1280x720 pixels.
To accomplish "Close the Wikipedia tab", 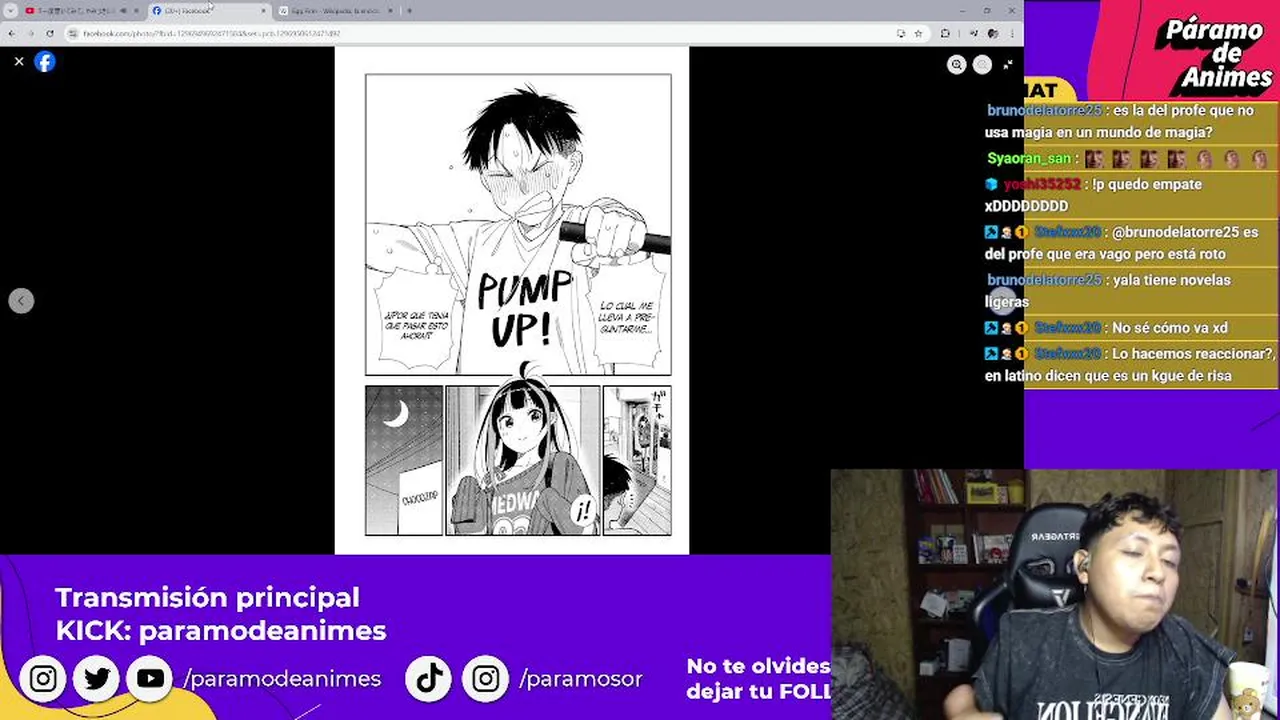I will (391, 11).
